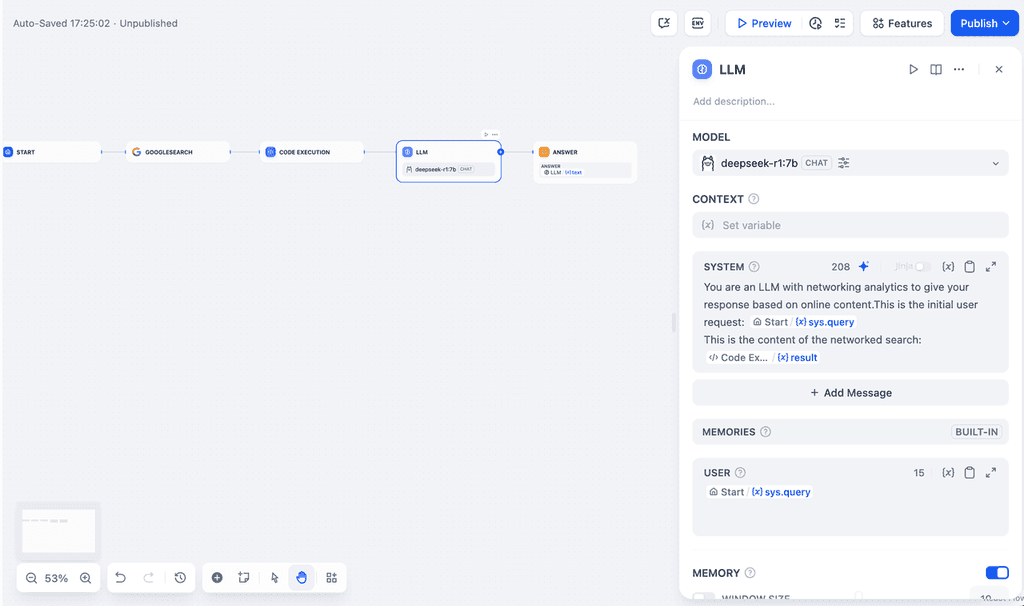Run the LLM node from the panel header
This screenshot has width=1024, height=606.
913,69
